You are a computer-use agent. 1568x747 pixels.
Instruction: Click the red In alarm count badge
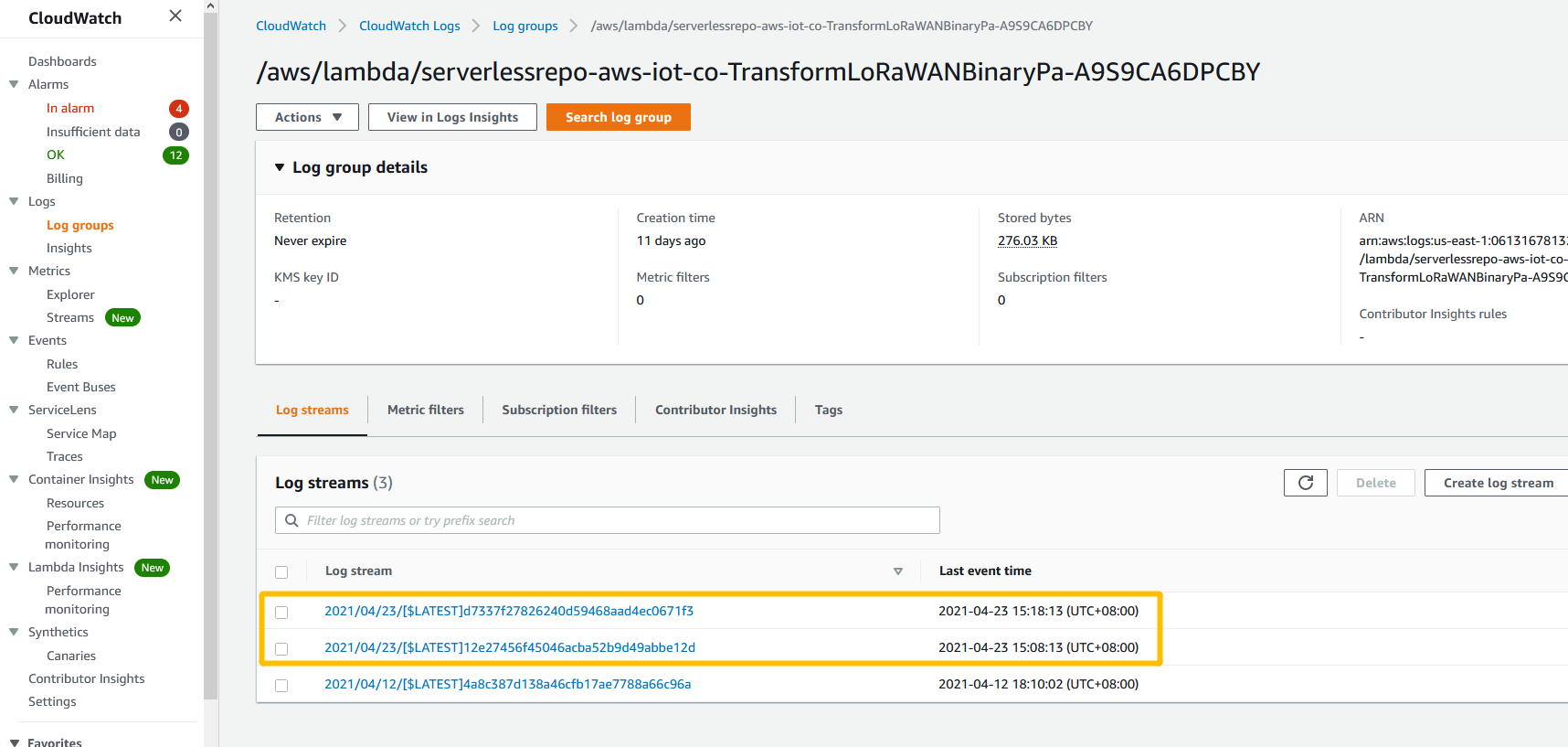(x=179, y=109)
